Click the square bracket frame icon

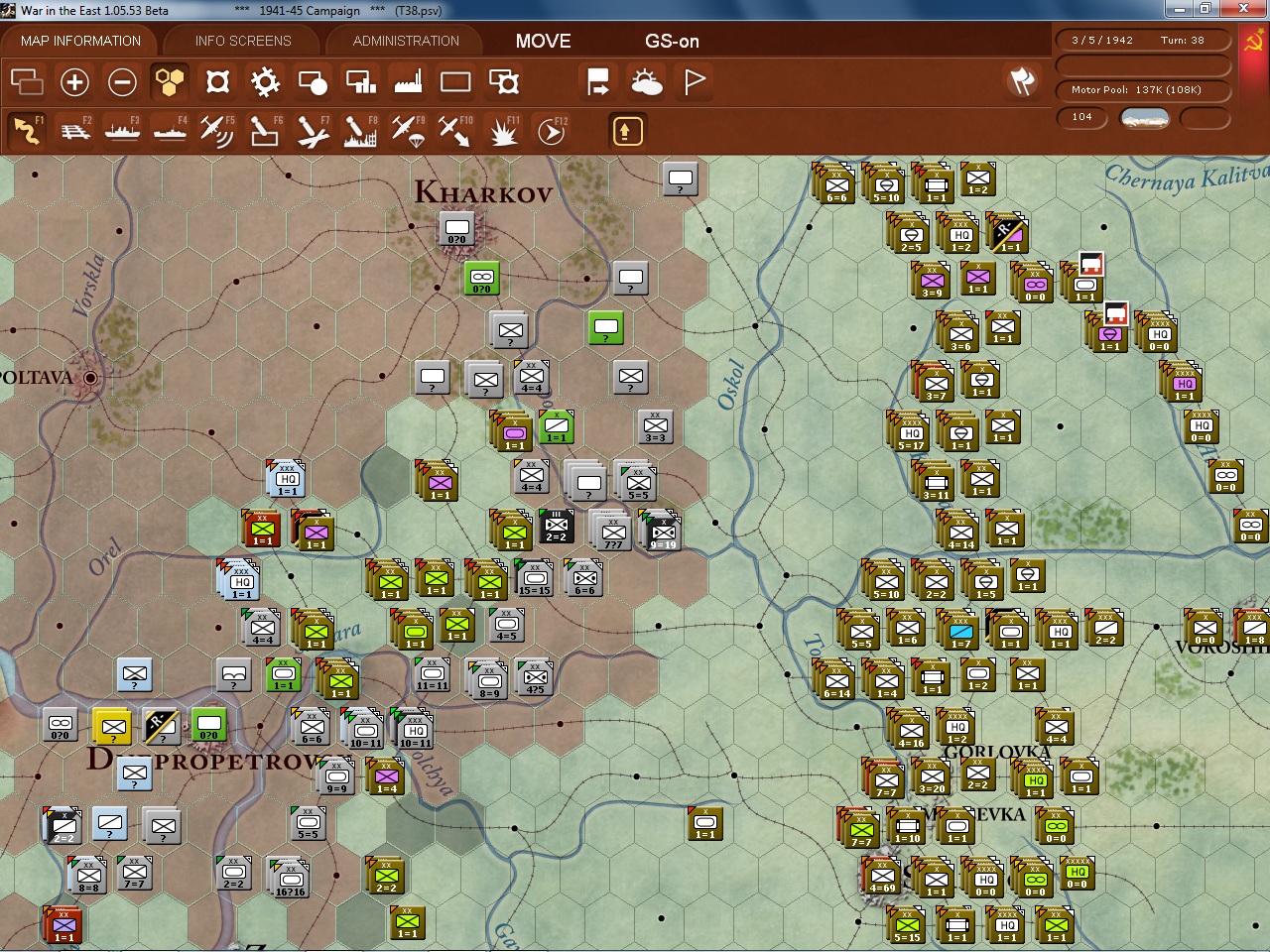(x=217, y=81)
